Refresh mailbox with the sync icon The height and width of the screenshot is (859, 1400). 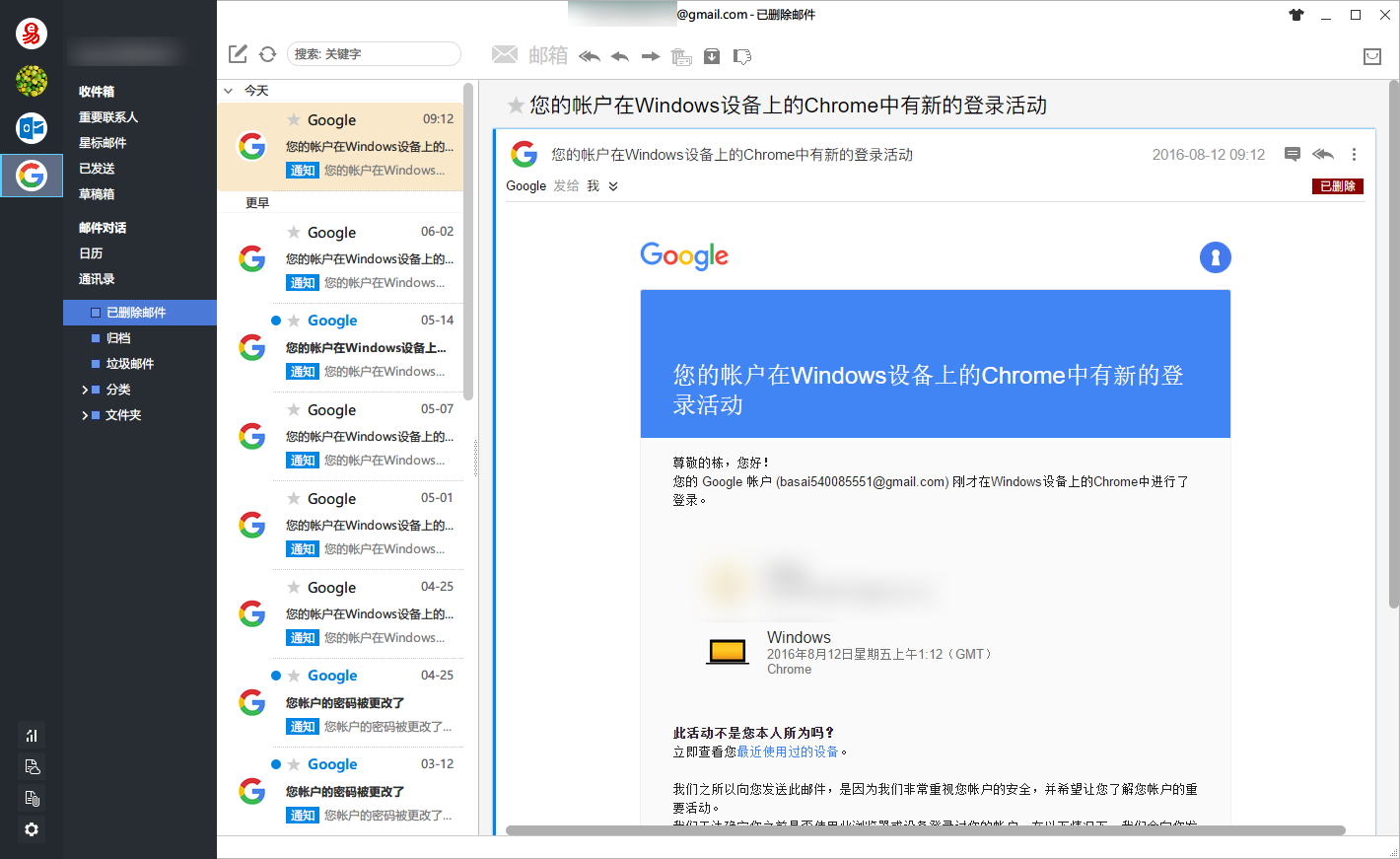[267, 54]
